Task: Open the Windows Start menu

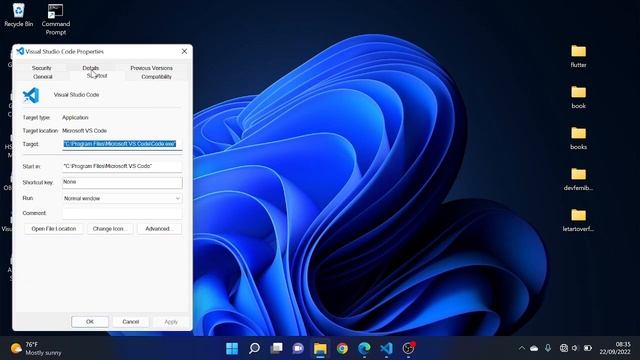Action: click(232, 348)
